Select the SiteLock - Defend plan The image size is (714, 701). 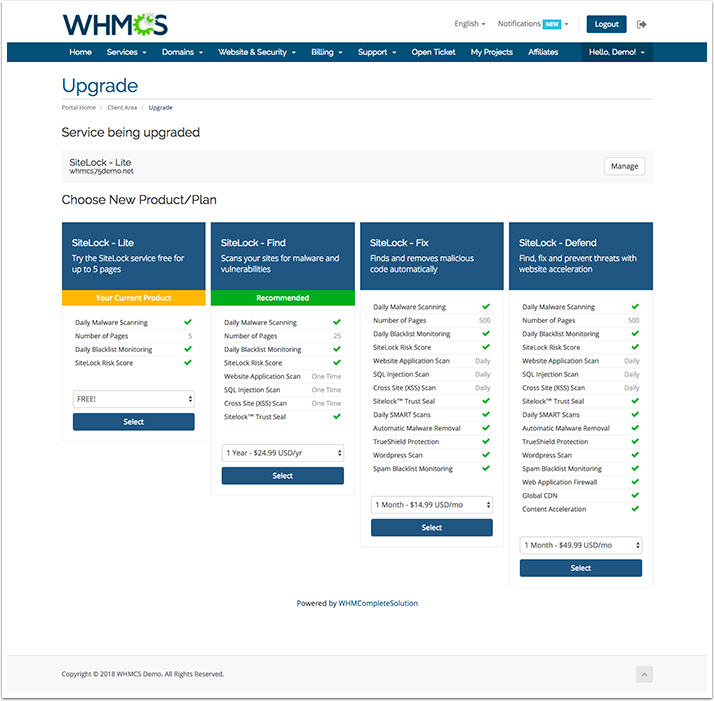[x=581, y=568]
